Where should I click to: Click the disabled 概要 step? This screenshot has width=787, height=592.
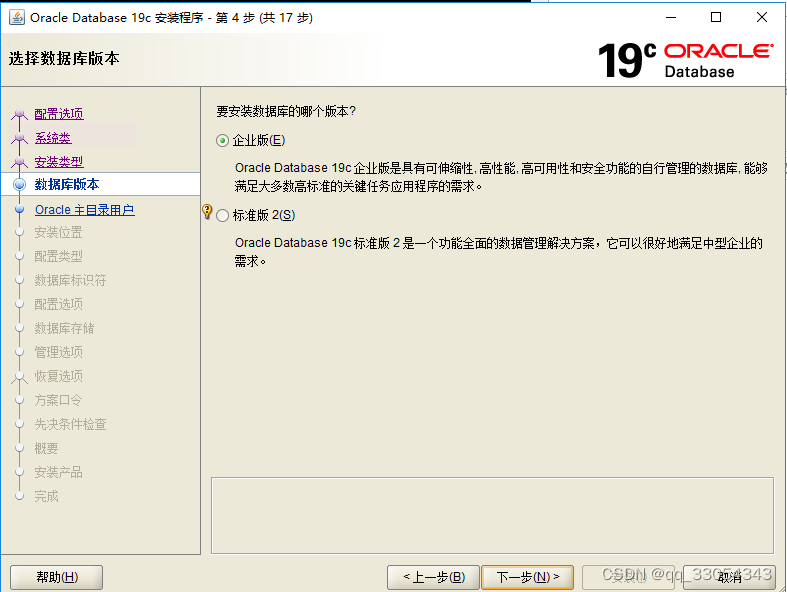click(46, 448)
